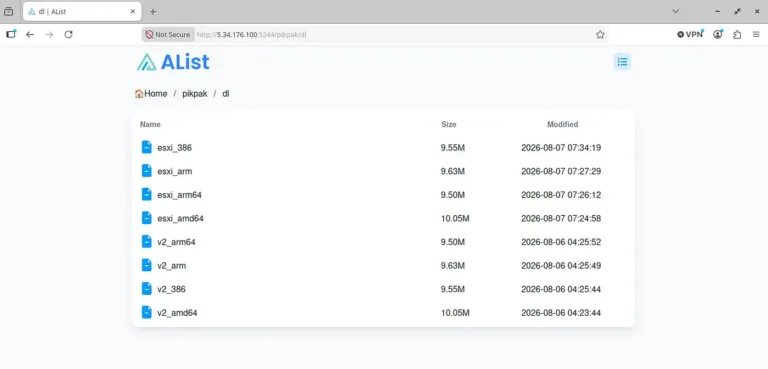Click the date 2026-08-07 07:27:29
Viewport: 768px width, 369px height.
click(x=561, y=171)
